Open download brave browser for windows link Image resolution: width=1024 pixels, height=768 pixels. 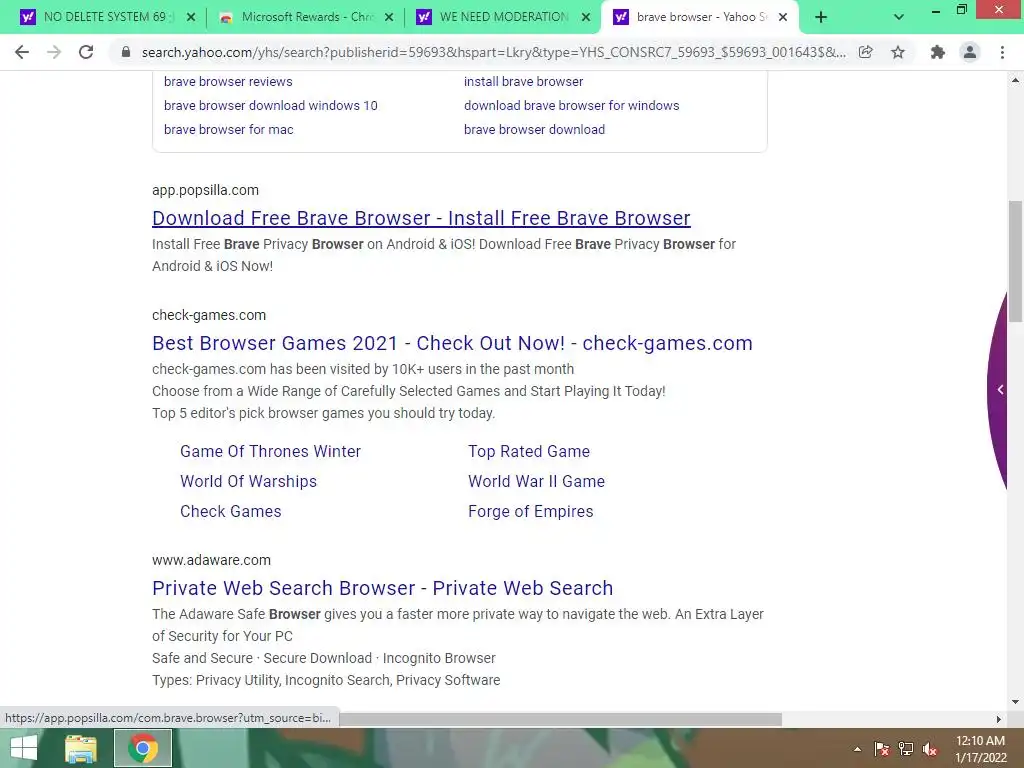coord(571,106)
